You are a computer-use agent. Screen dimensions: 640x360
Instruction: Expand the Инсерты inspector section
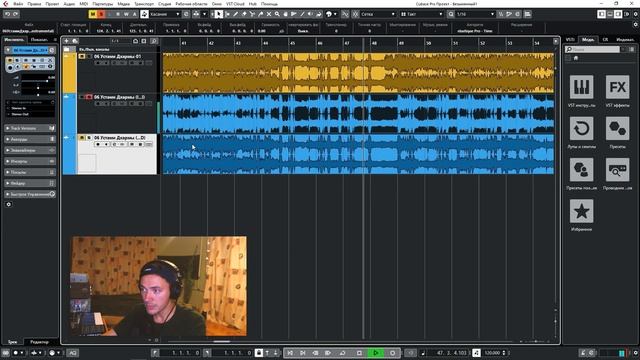coord(30,161)
